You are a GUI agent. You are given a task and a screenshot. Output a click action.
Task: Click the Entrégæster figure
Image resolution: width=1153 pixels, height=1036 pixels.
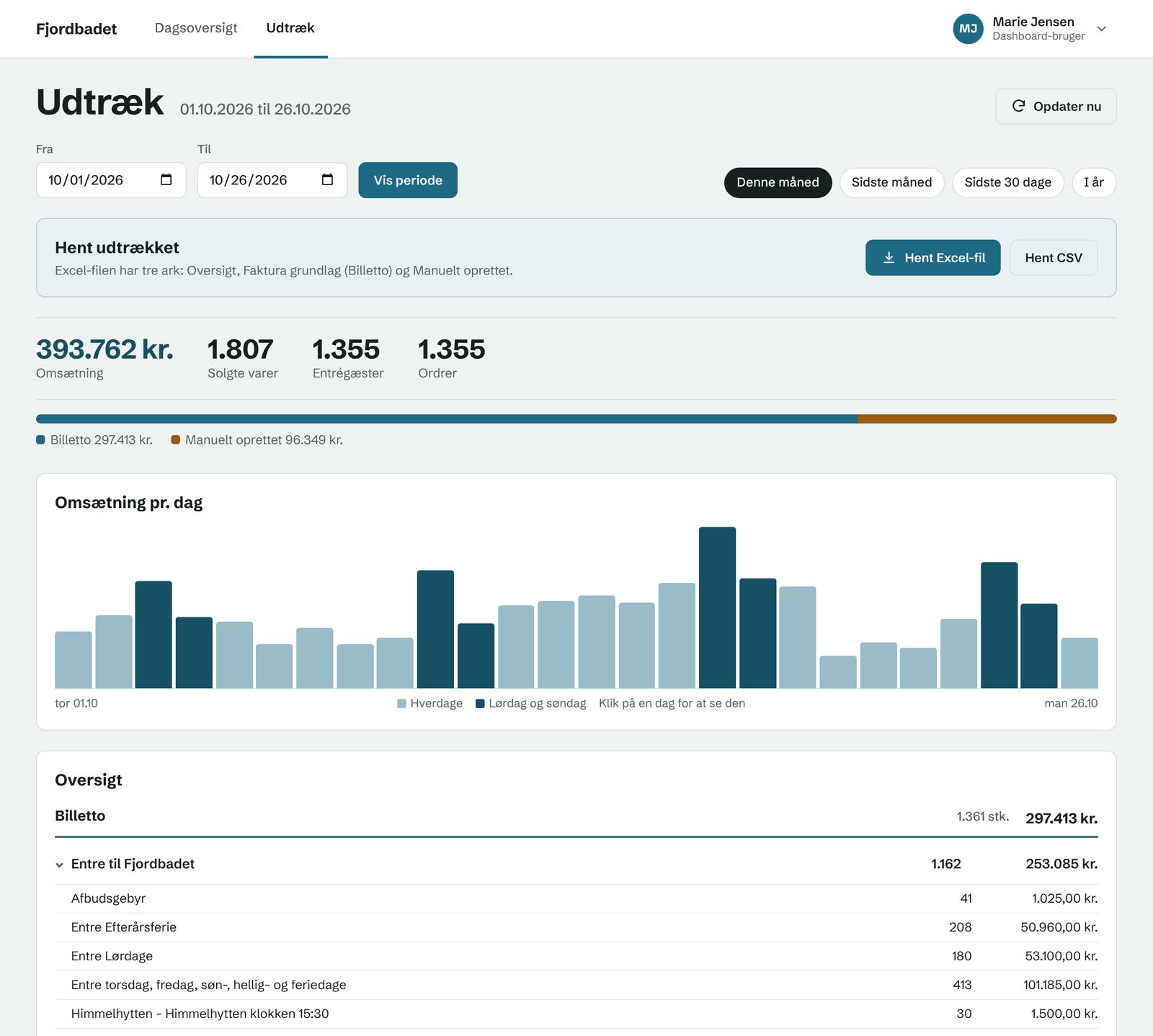coord(346,349)
